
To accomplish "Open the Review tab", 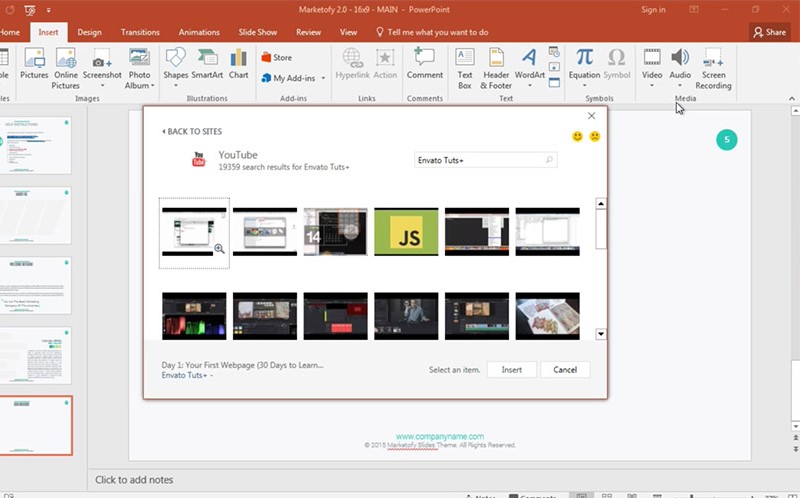I will point(309,32).
